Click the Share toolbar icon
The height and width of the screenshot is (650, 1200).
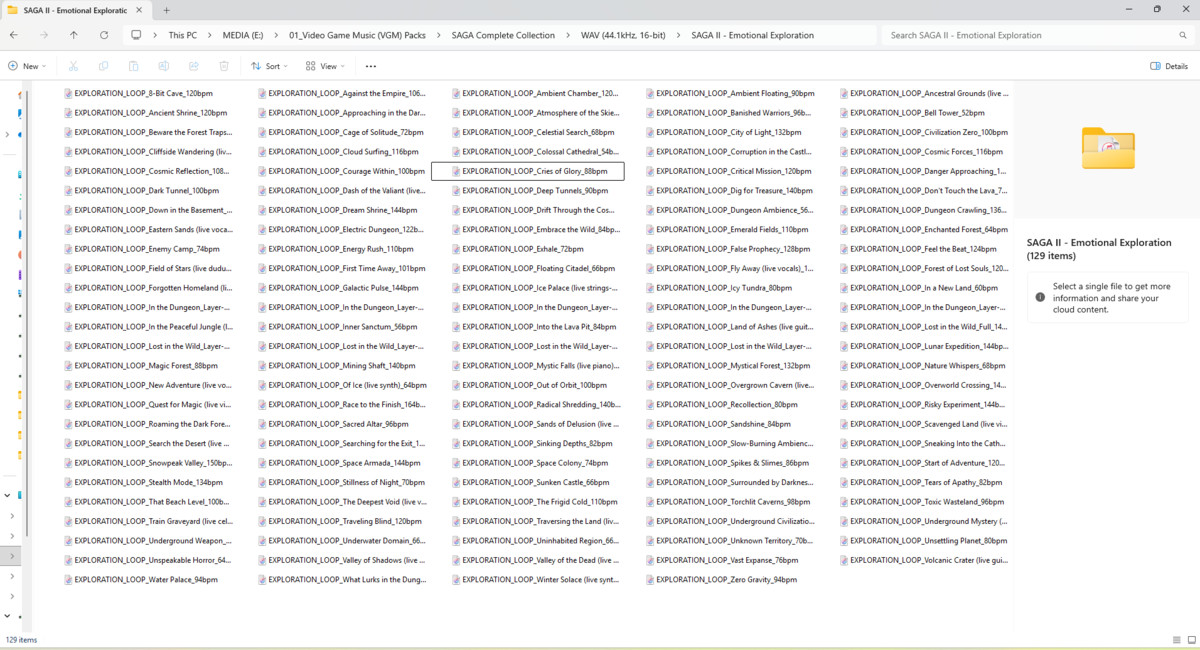(x=194, y=66)
